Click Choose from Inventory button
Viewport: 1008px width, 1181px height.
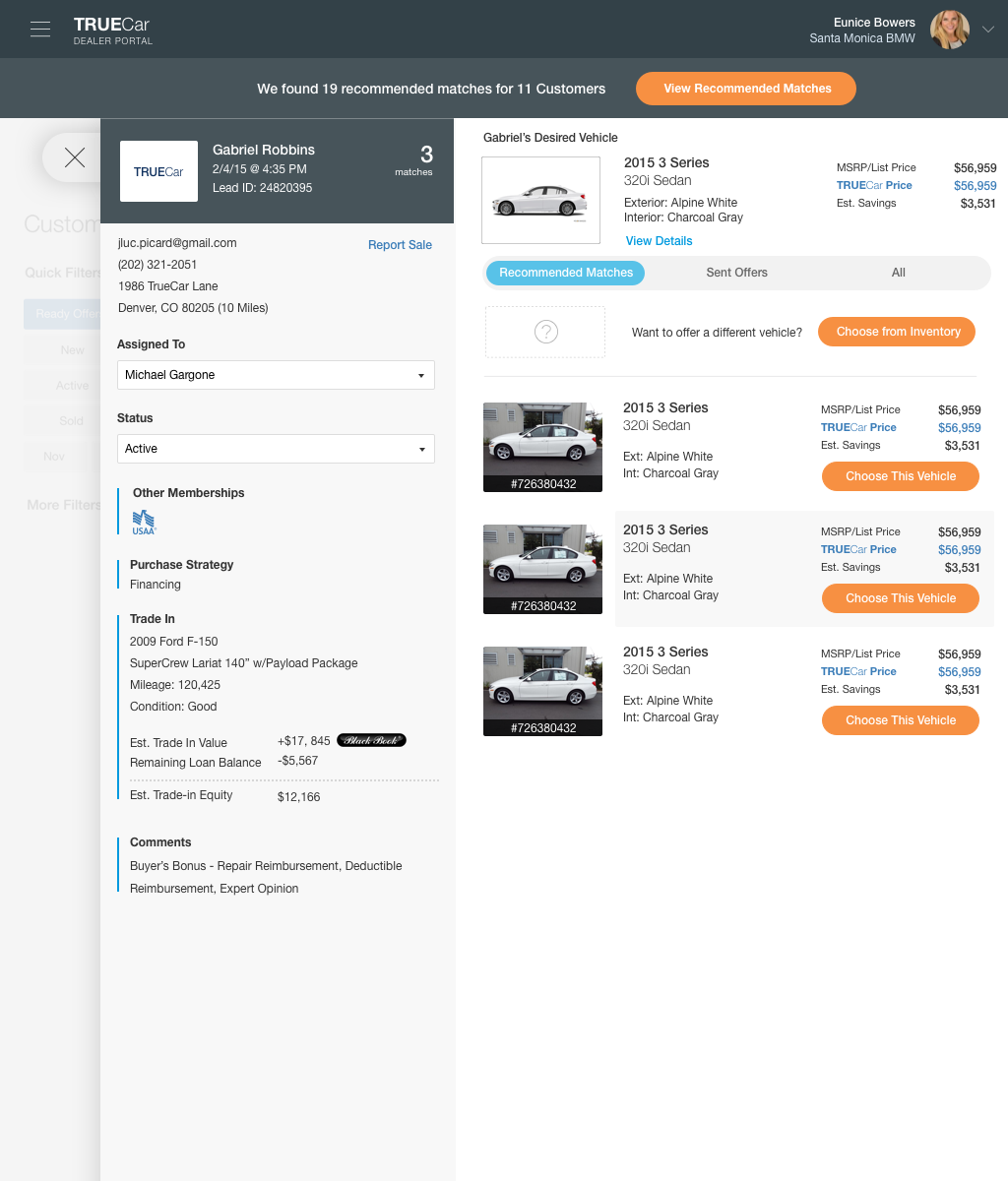[897, 332]
